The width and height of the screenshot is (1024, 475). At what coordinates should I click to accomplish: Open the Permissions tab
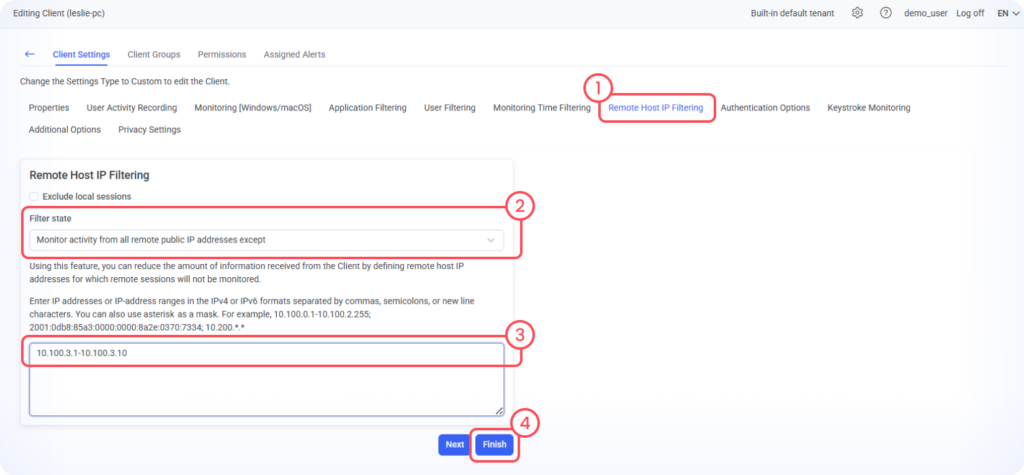point(222,54)
